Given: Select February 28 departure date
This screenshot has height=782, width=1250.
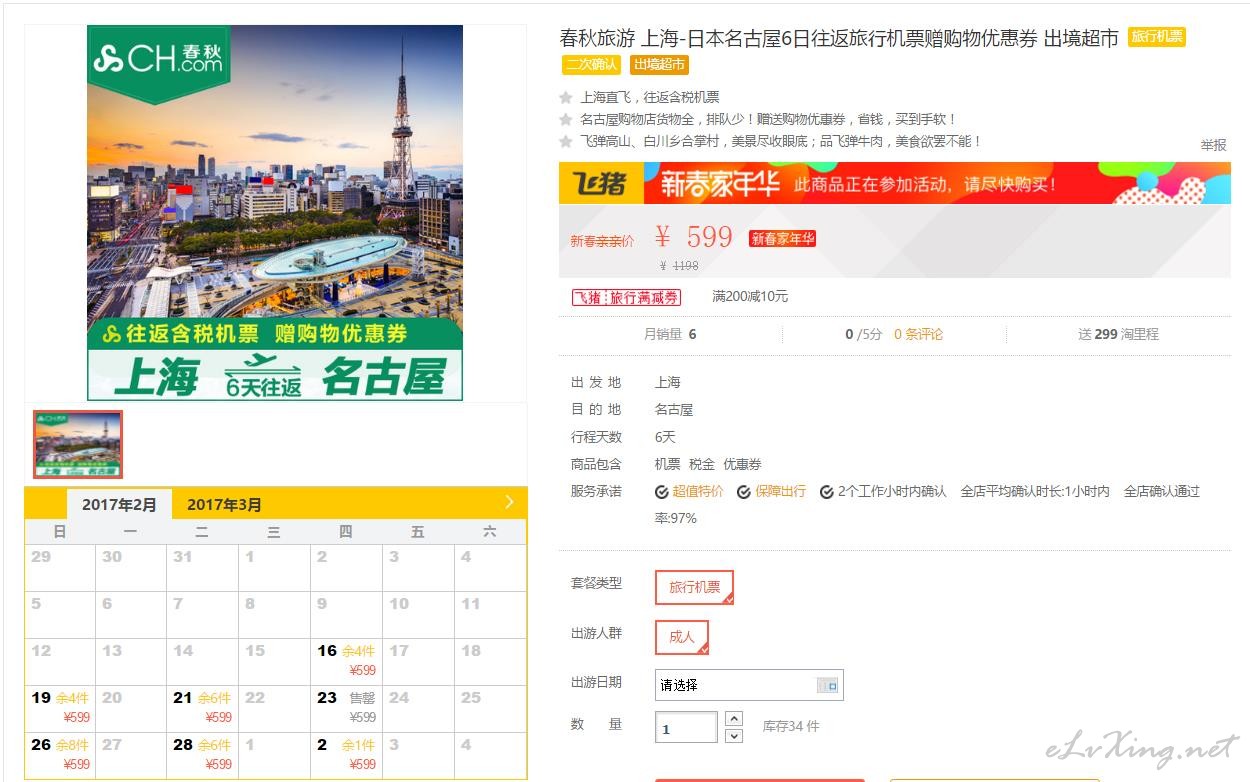Looking at the screenshot, I should (x=202, y=754).
